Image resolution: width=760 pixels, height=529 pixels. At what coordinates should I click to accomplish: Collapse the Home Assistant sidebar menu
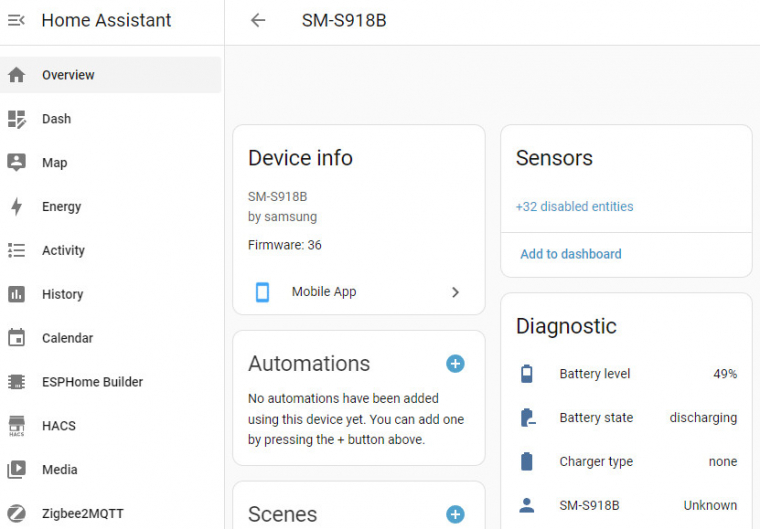(16, 20)
